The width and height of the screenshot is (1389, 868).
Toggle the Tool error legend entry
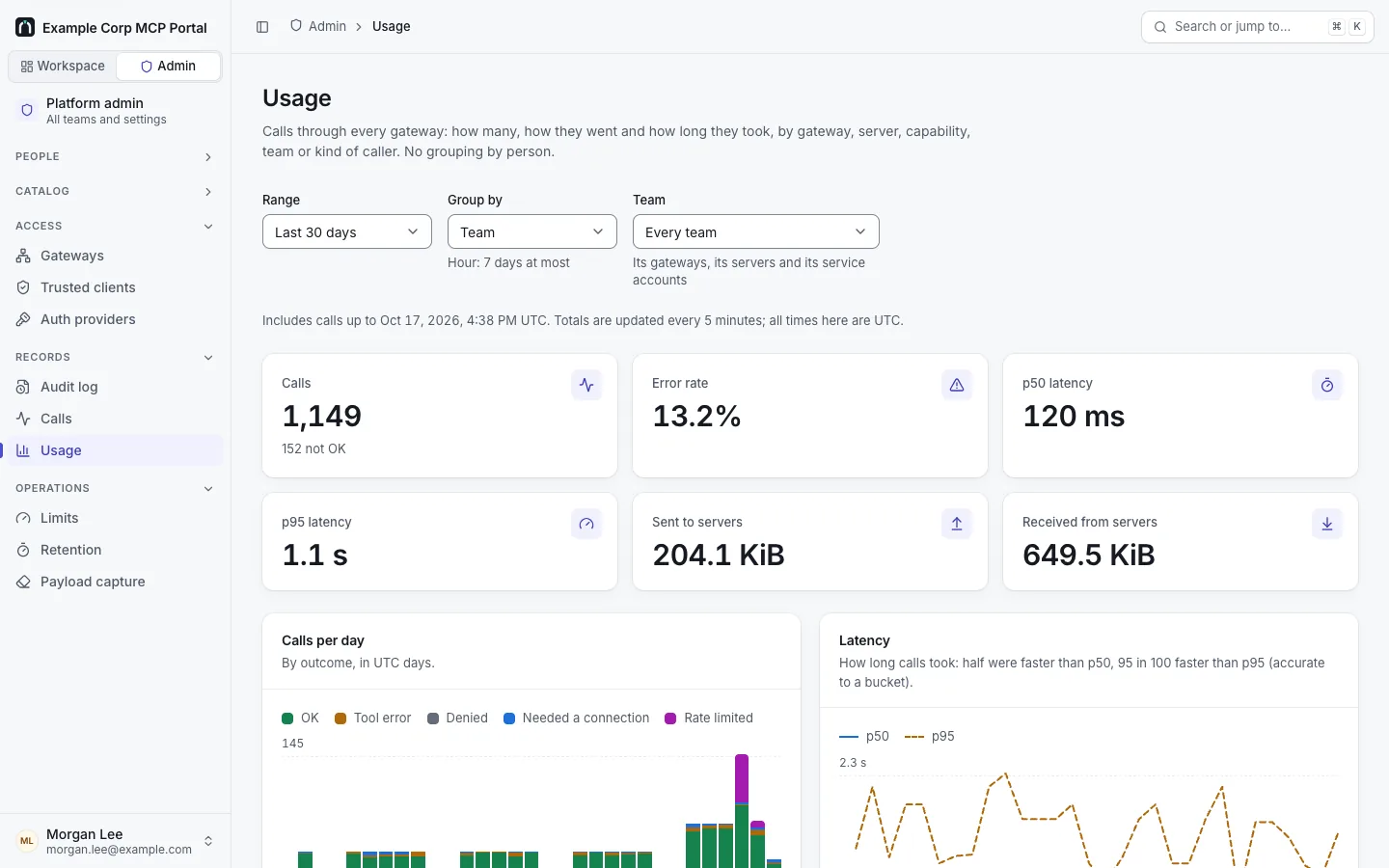click(x=372, y=718)
